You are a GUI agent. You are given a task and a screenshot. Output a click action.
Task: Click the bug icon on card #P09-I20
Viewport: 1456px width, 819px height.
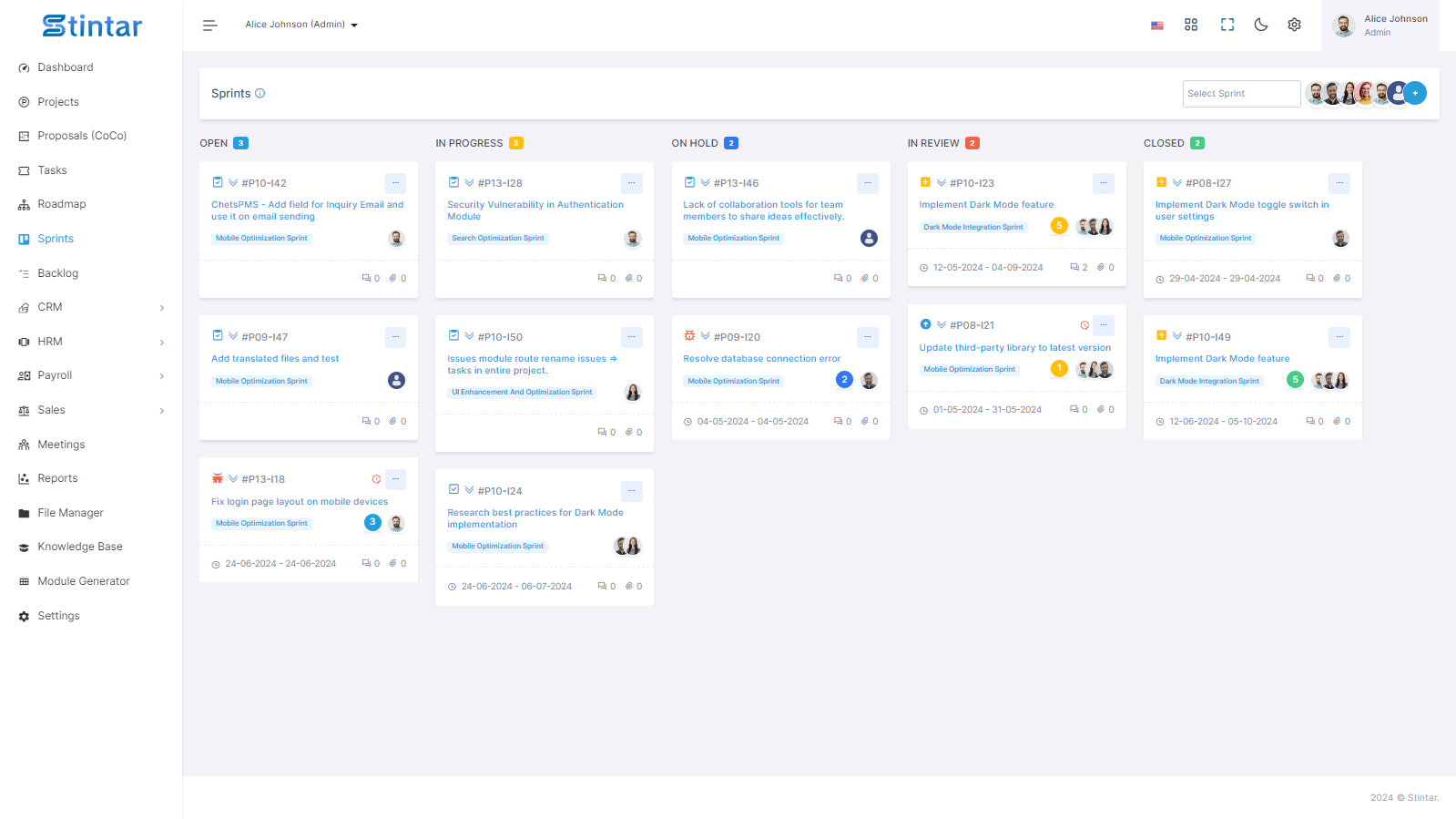(689, 336)
